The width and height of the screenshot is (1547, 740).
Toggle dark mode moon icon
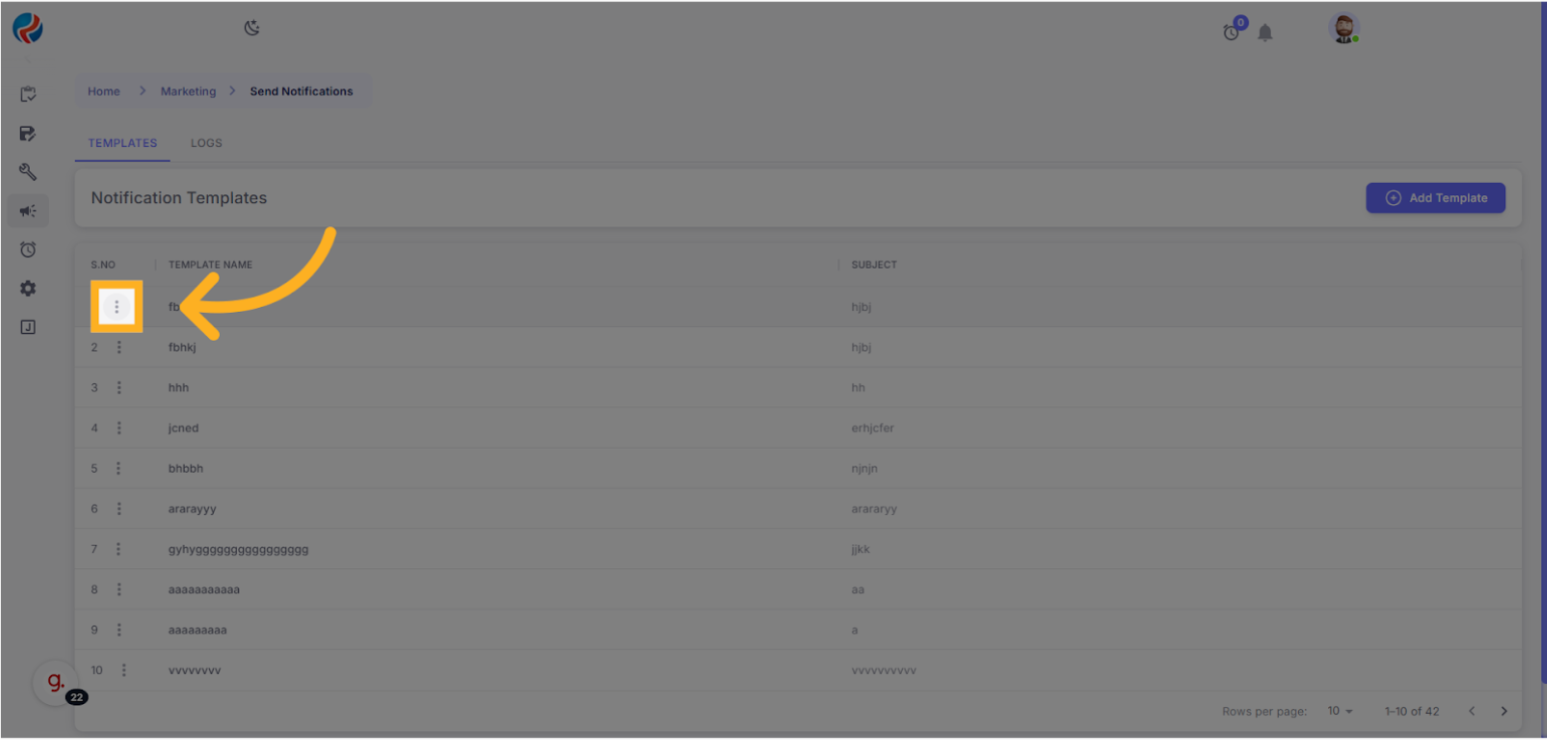point(252,28)
